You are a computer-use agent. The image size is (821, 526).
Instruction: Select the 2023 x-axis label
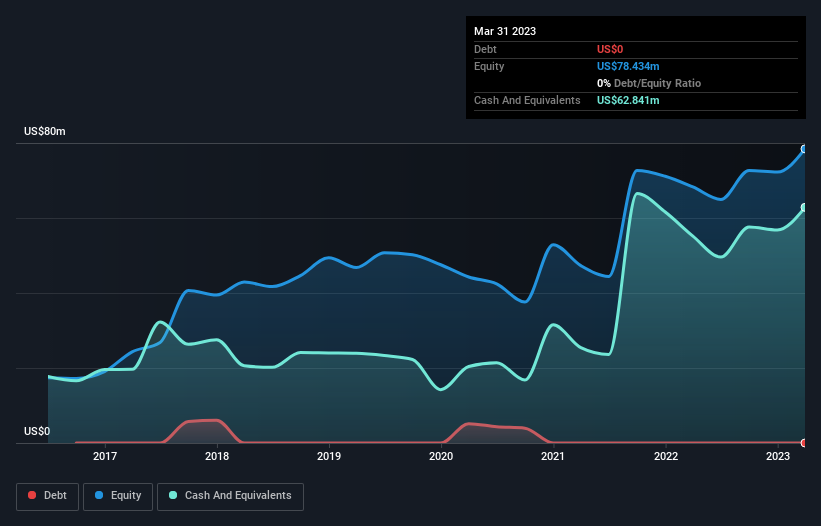pos(778,456)
